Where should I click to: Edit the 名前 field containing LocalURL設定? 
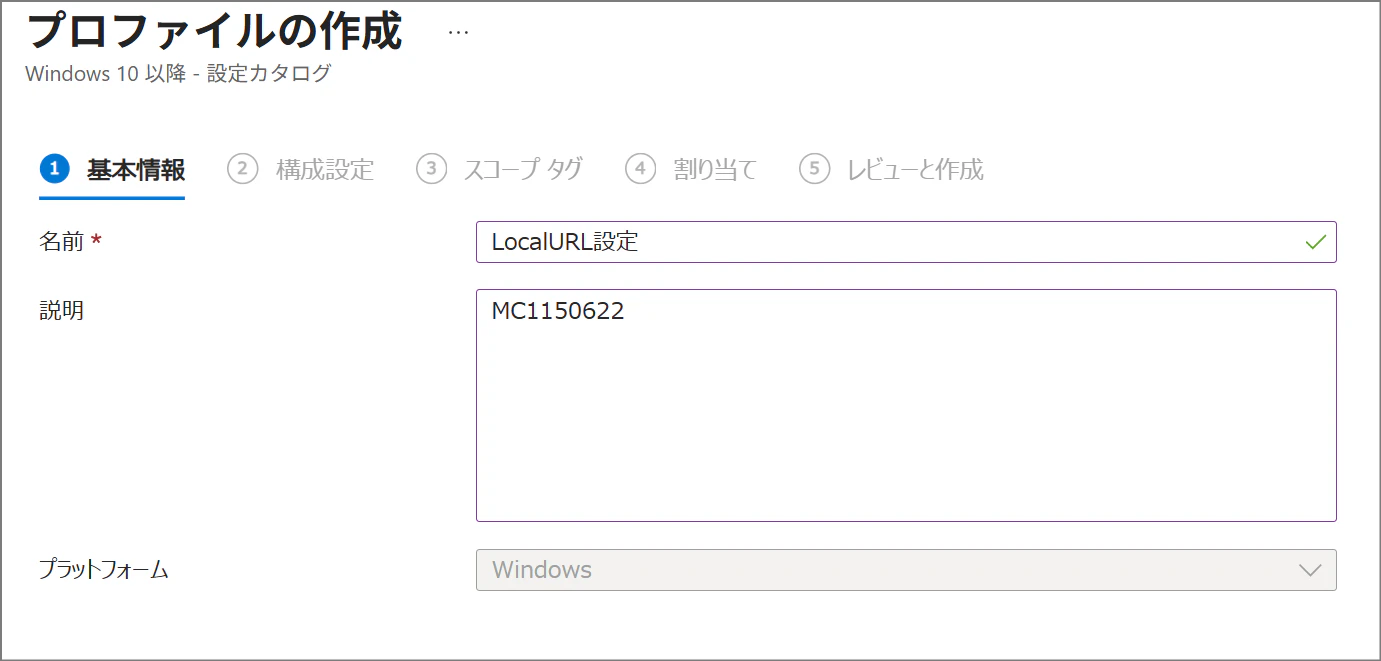[906, 242]
